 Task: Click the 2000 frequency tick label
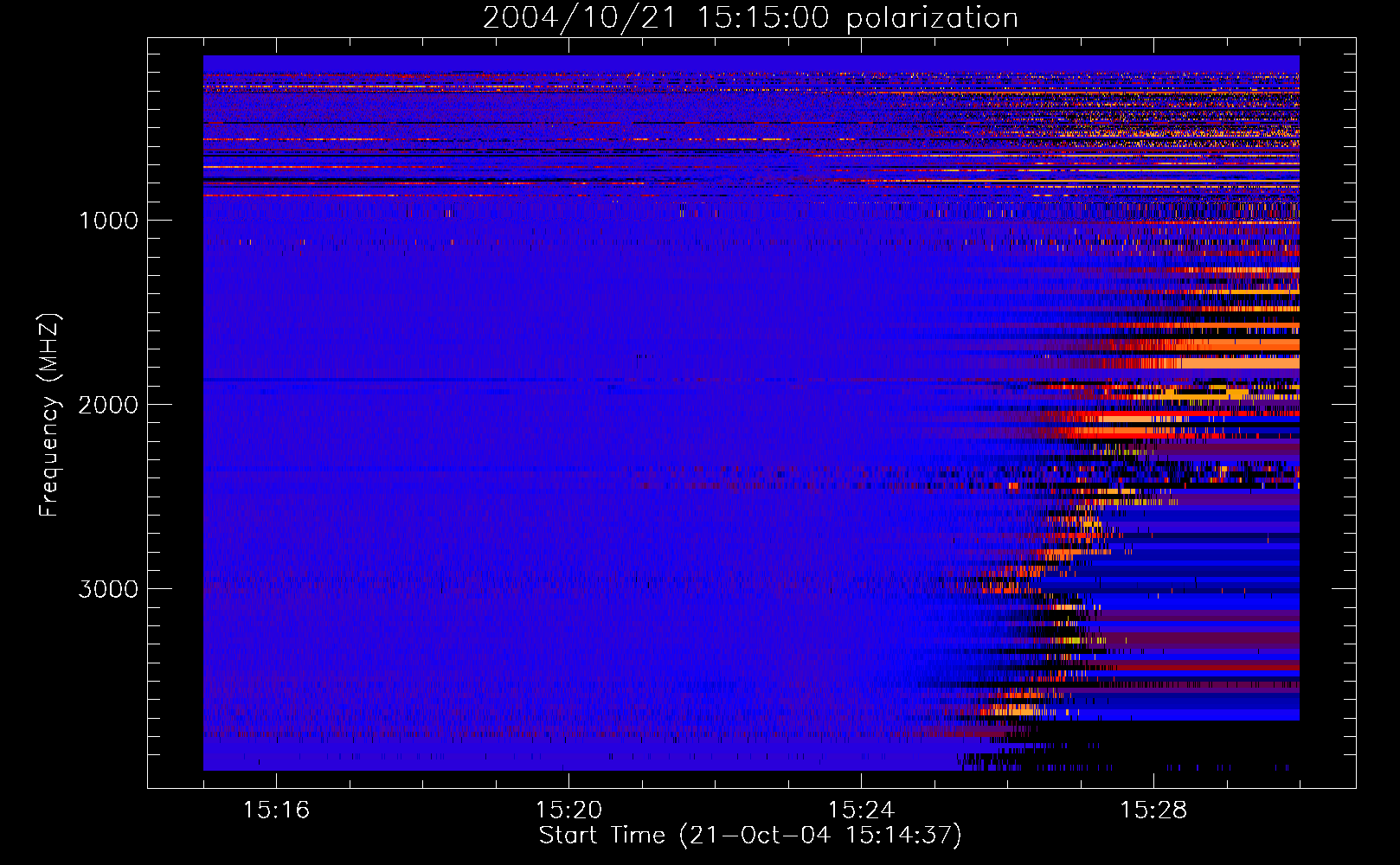[x=108, y=405]
